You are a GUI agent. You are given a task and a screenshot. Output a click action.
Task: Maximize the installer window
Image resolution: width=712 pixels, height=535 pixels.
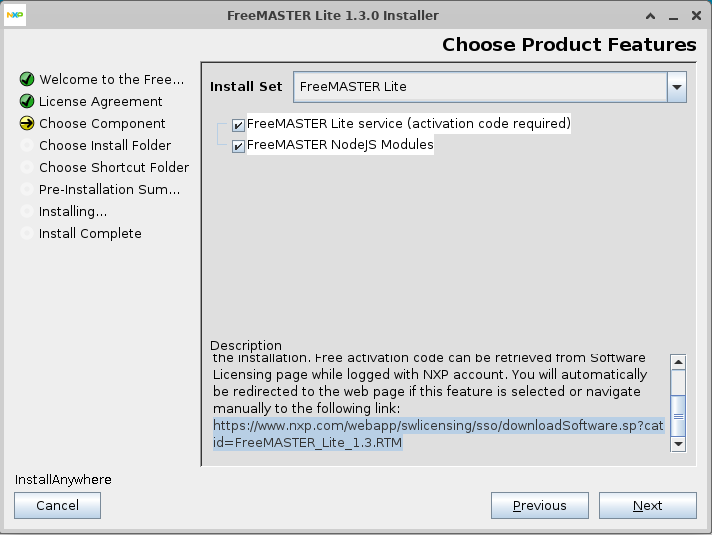point(674,16)
